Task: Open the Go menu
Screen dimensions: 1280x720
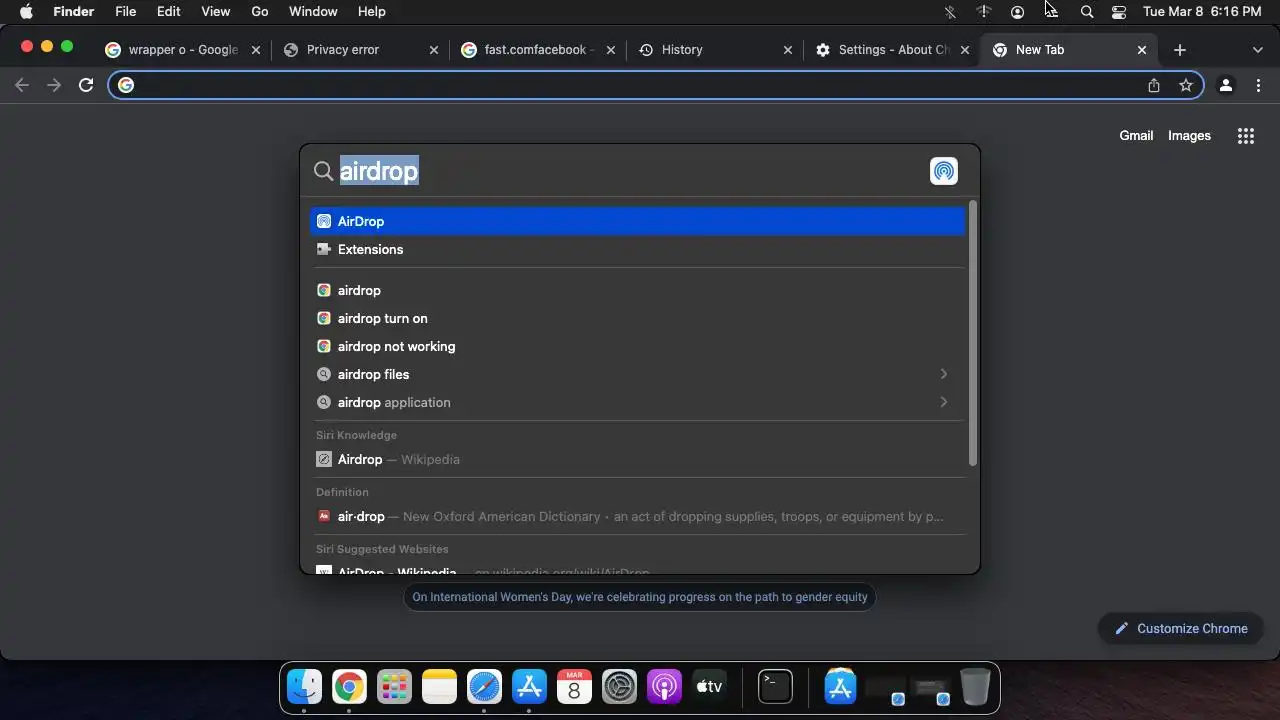Action: (x=260, y=12)
